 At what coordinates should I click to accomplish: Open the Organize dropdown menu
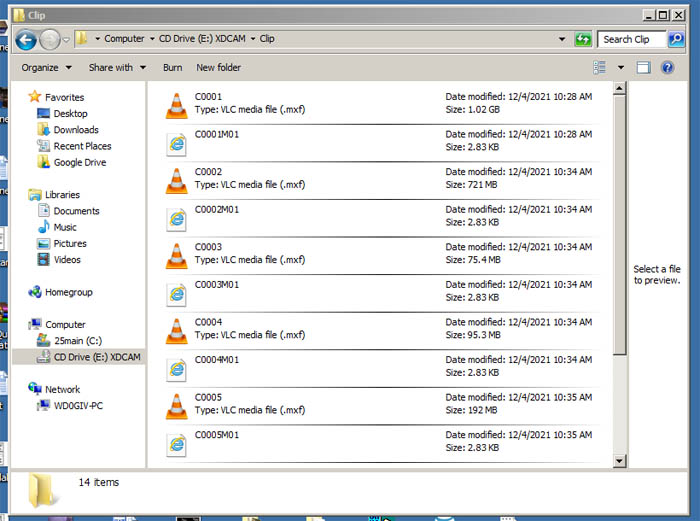[x=46, y=68]
